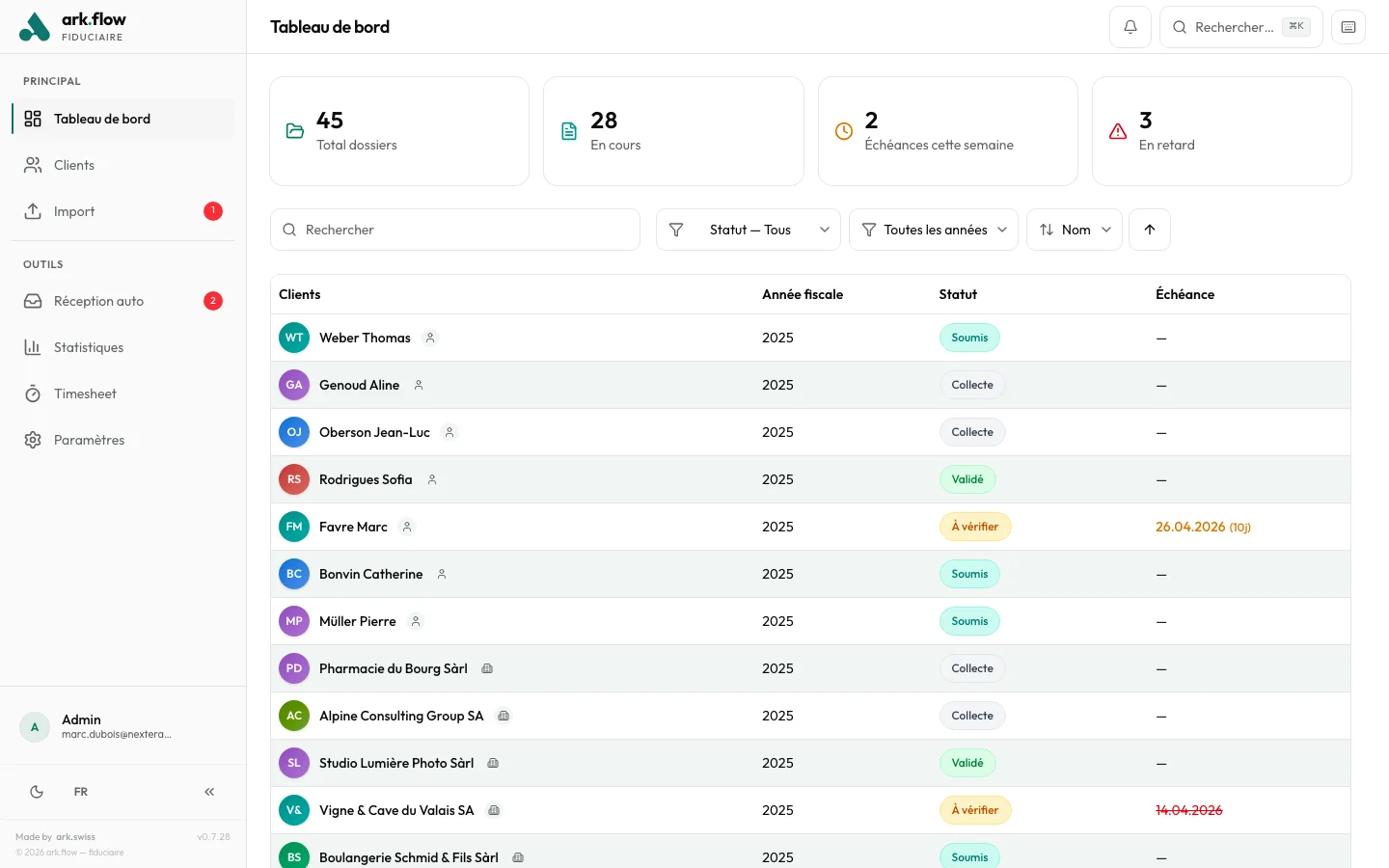Open the keyboard shortcuts icon button
The width and height of the screenshot is (1389, 868).
(x=1348, y=27)
